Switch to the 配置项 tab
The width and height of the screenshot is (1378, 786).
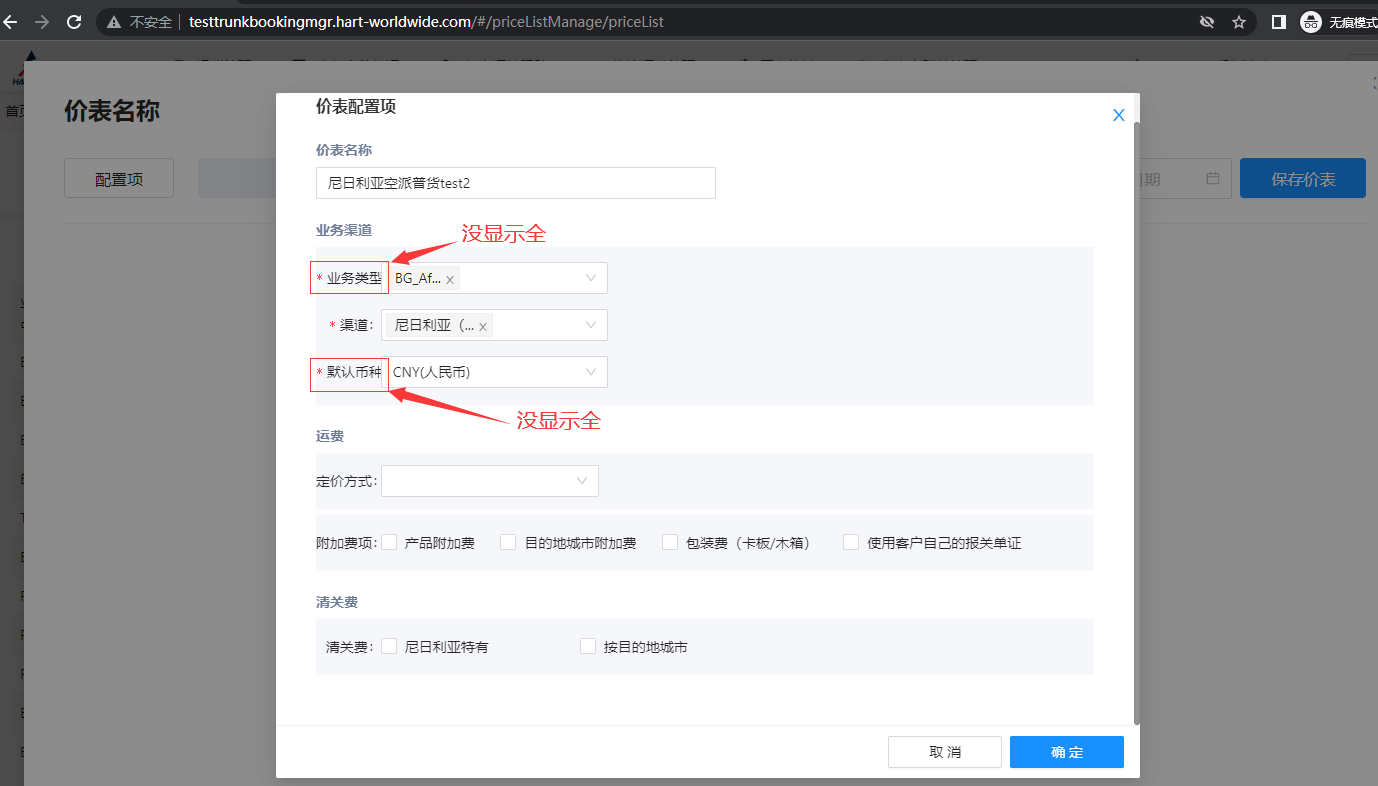tap(118, 178)
